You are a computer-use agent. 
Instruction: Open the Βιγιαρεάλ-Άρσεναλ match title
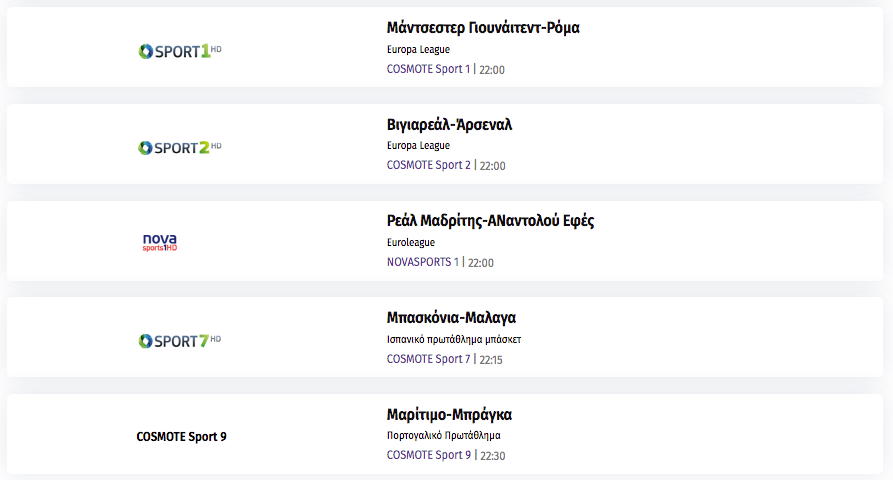click(449, 125)
